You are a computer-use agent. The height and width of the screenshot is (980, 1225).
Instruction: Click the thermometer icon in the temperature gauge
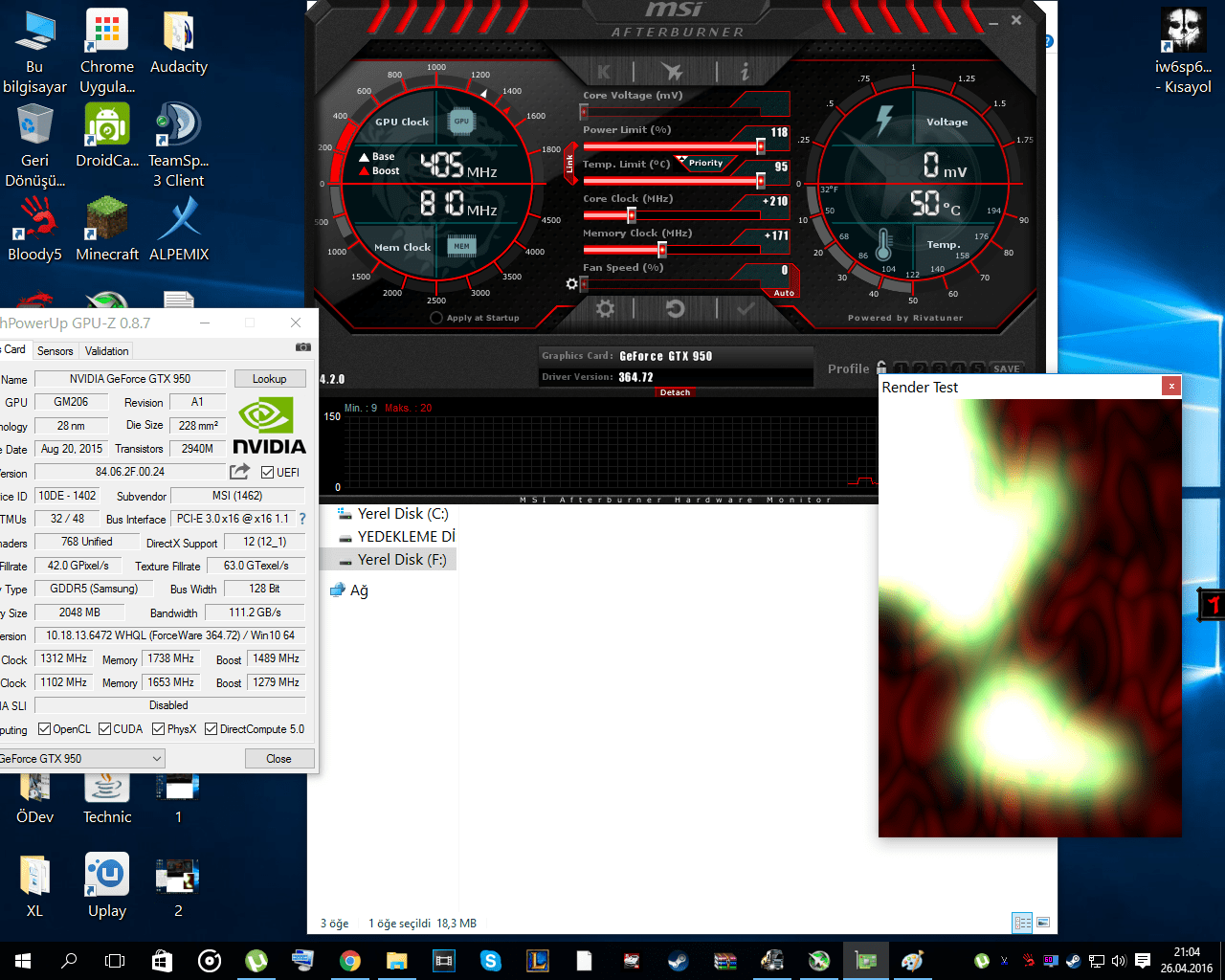click(883, 245)
